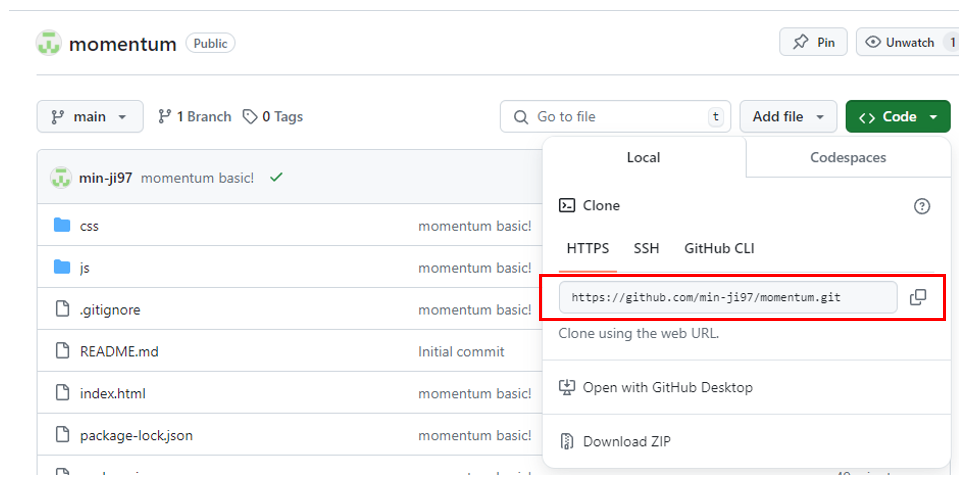Switch to the Codespaces tab
The height and width of the screenshot is (482, 959).
click(x=848, y=157)
